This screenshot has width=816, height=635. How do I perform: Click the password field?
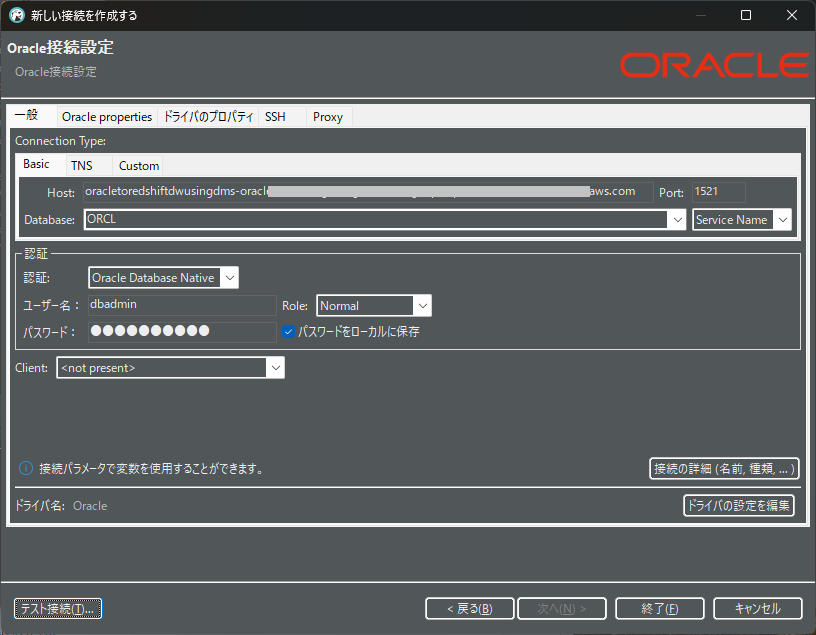pyautogui.click(x=182, y=332)
